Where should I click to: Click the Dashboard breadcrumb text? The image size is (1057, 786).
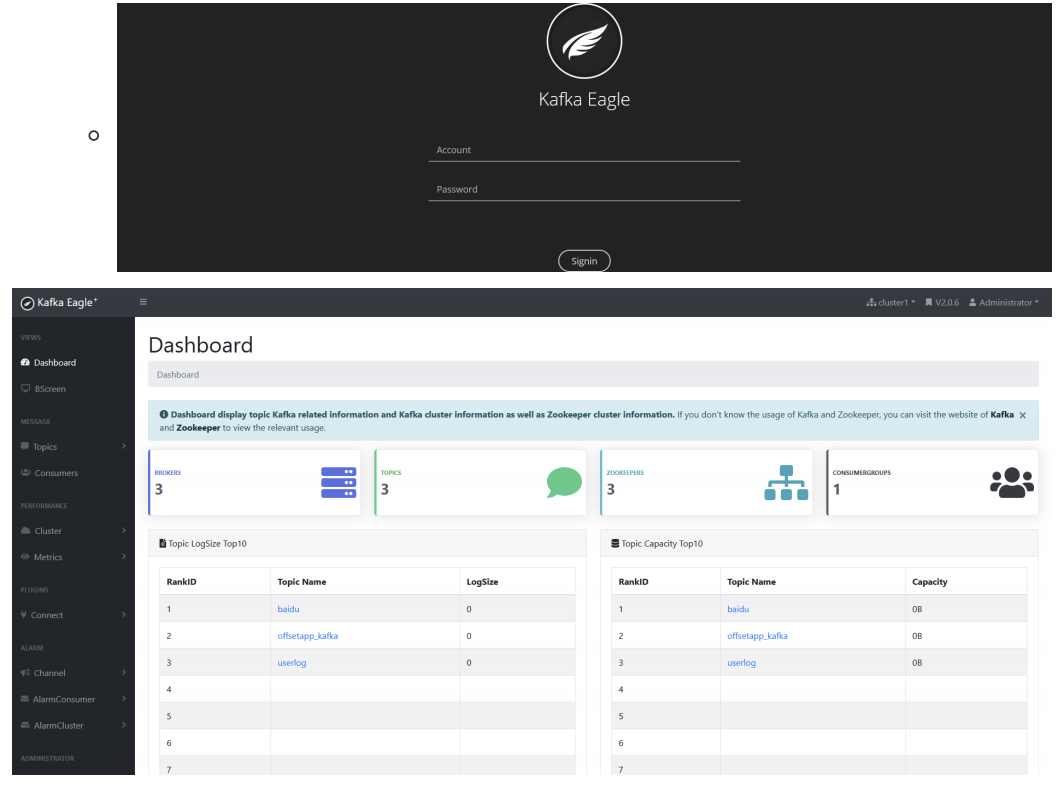click(178, 375)
